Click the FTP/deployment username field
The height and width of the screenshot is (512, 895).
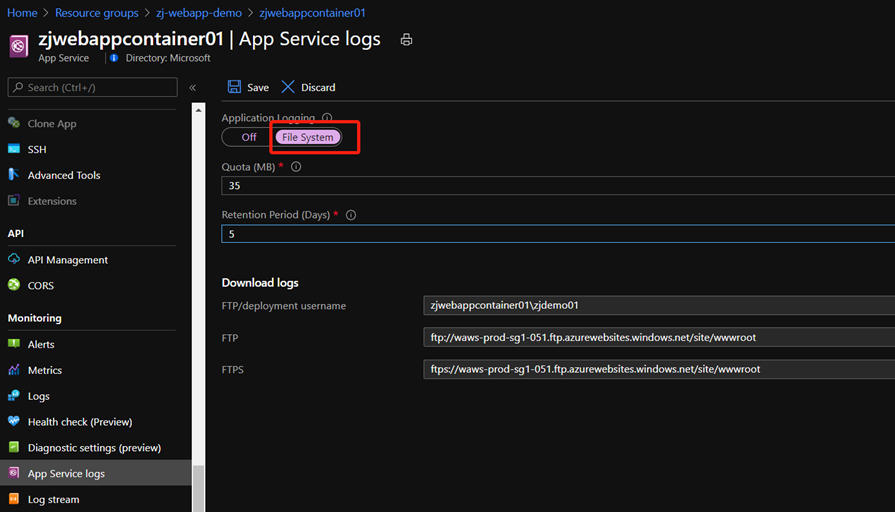(659, 305)
